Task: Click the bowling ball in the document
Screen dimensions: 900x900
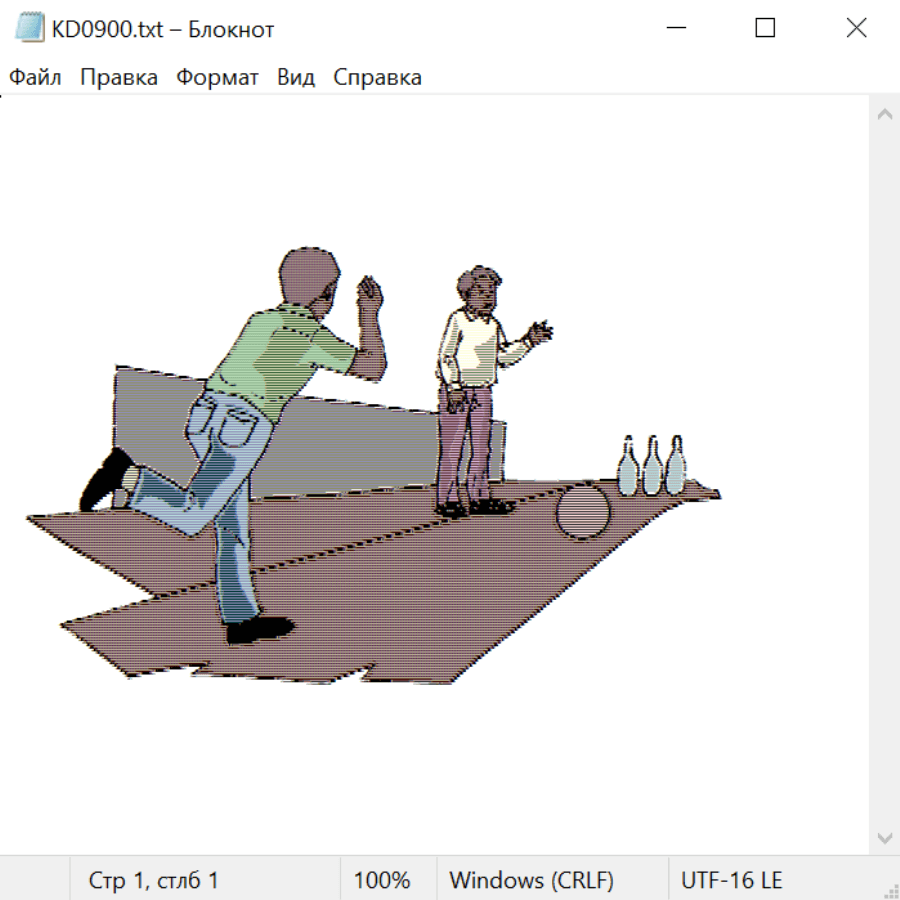Action: (582, 514)
